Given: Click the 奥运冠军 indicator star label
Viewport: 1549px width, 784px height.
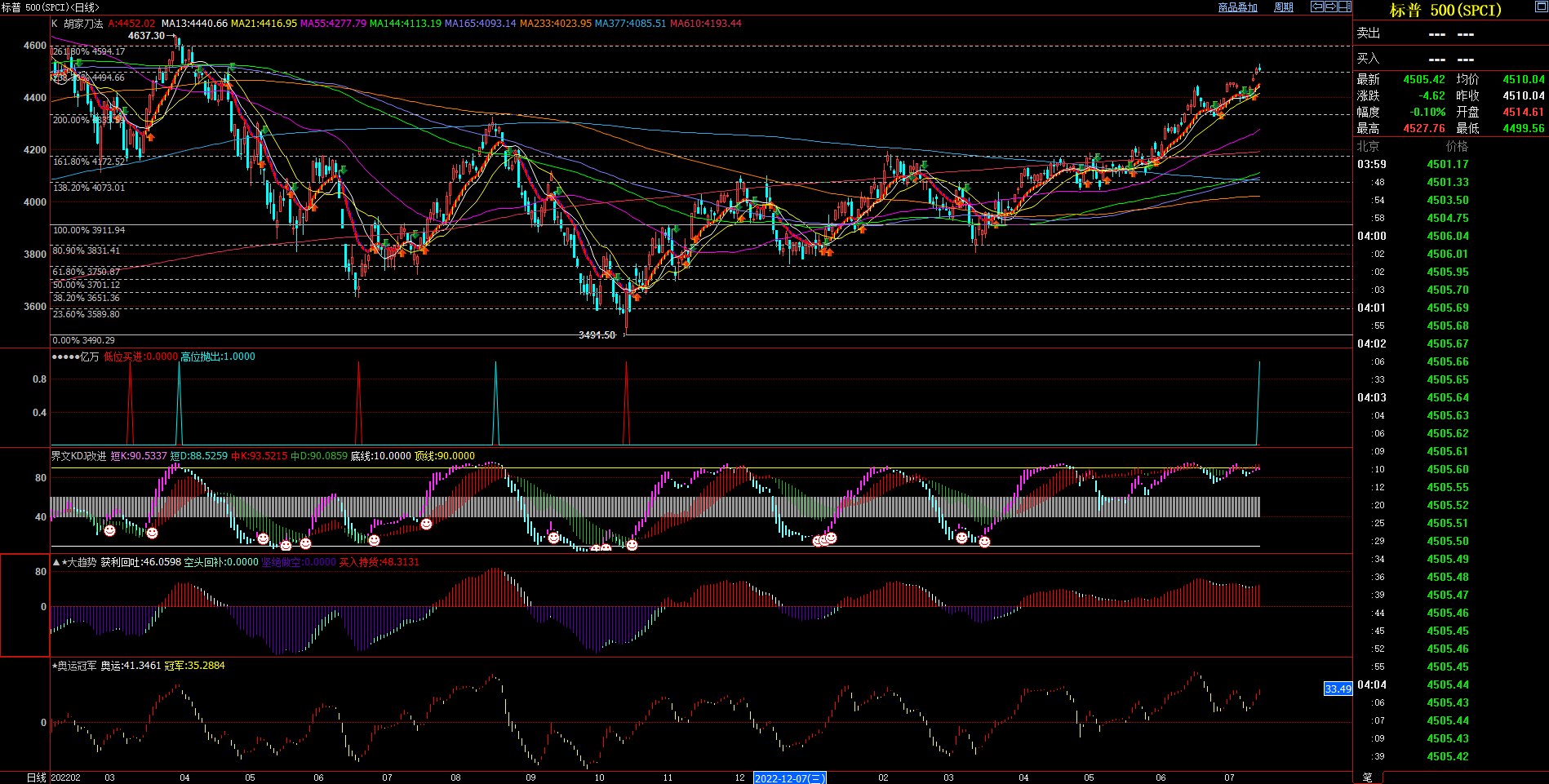Looking at the screenshot, I should (x=76, y=666).
